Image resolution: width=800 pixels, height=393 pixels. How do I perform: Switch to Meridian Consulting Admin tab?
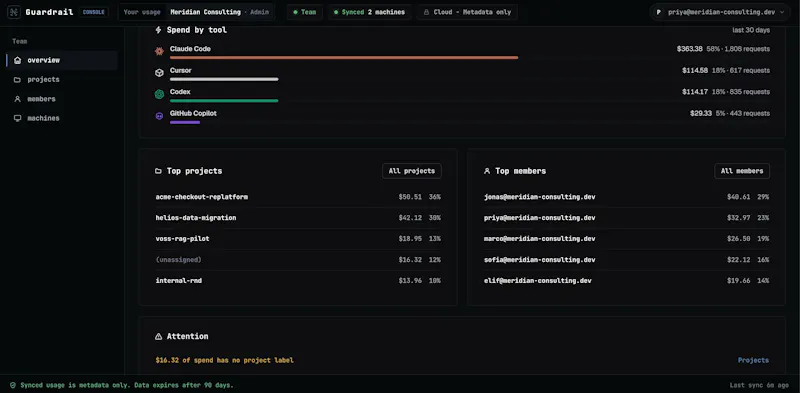219,12
